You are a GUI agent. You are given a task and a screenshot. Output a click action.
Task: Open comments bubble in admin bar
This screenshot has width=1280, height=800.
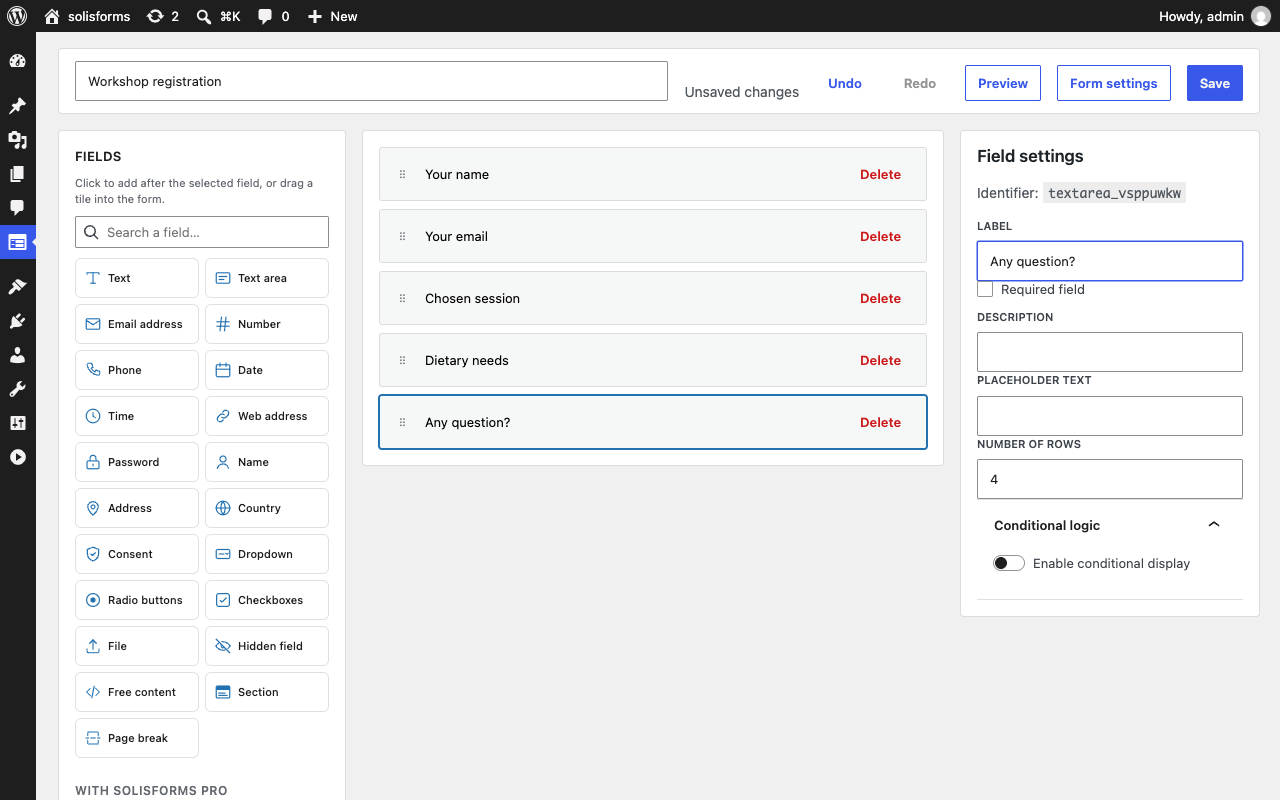(x=273, y=16)
